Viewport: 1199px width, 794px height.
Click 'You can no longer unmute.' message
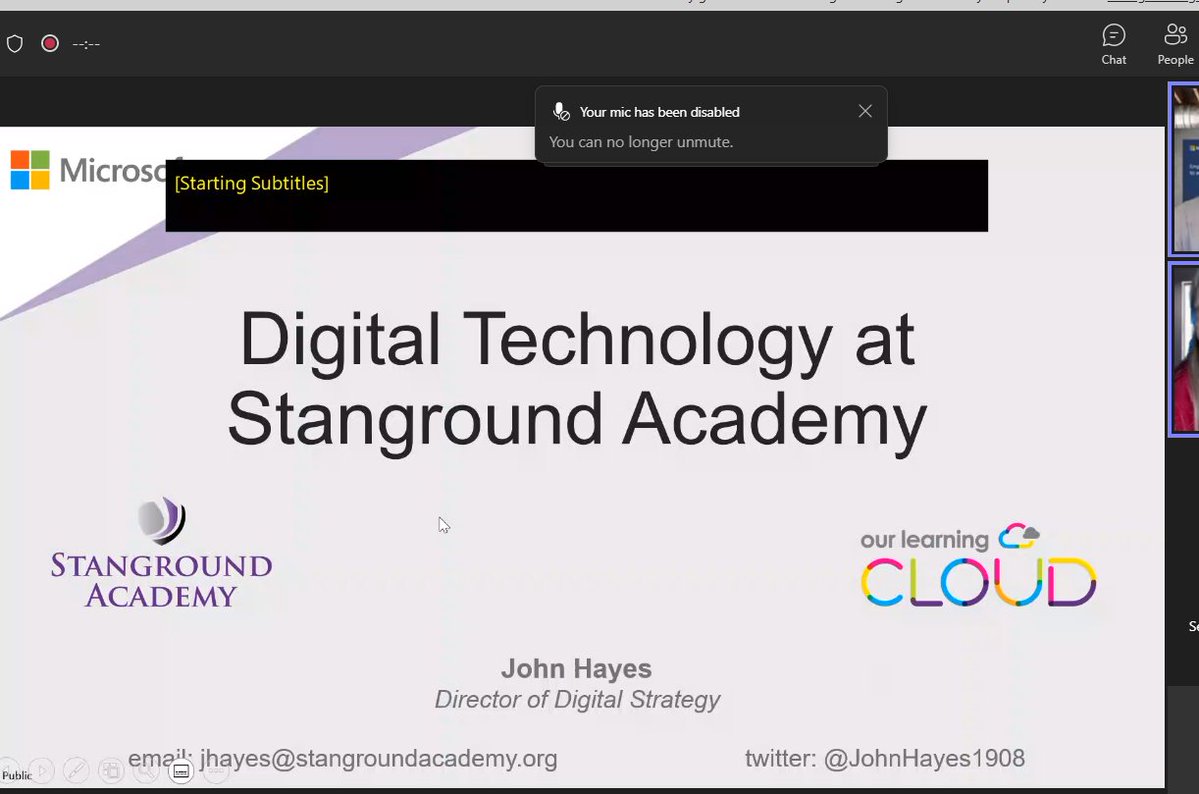641,142
